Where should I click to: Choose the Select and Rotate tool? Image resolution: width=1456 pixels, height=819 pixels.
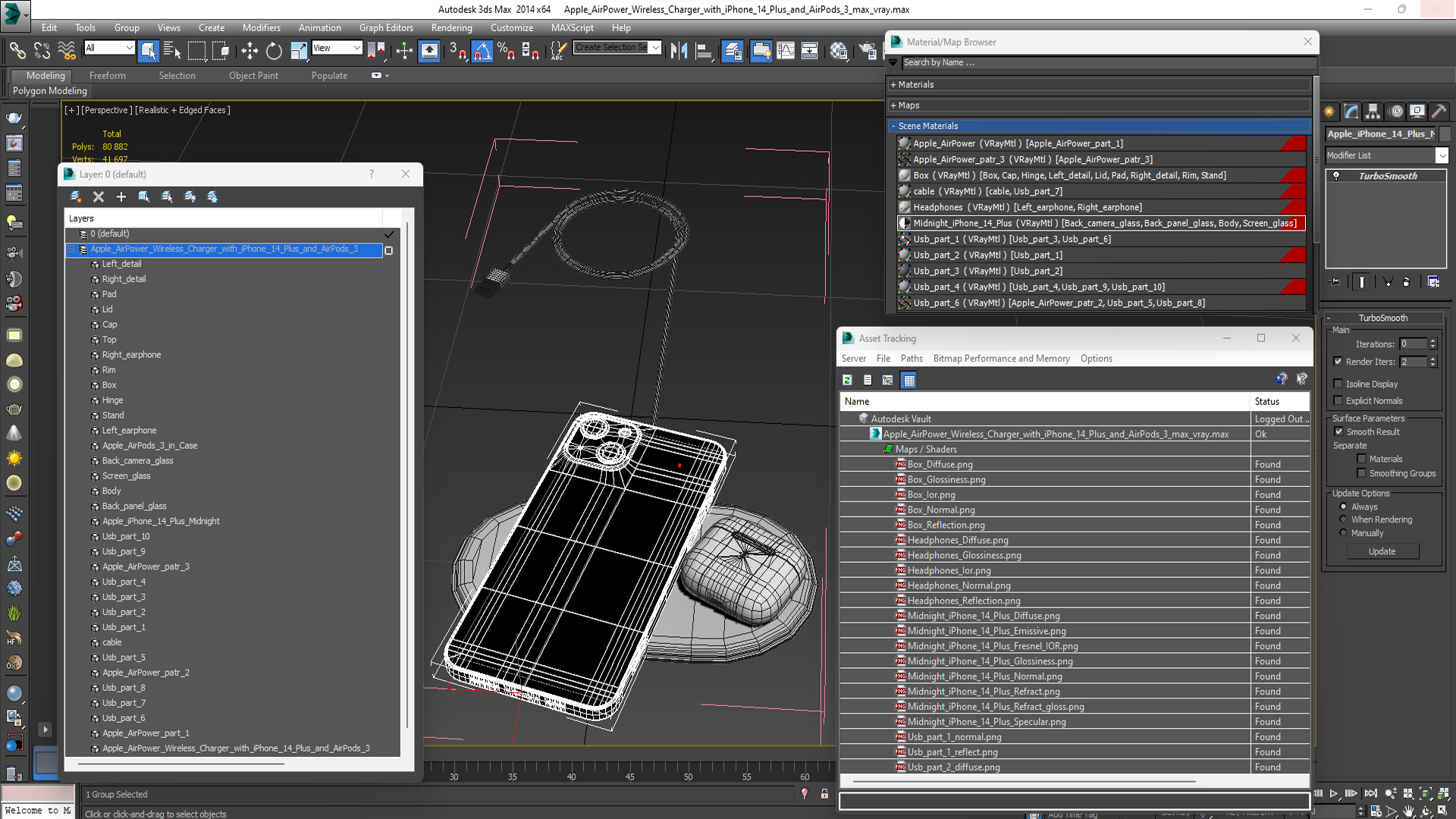[274, 51]
